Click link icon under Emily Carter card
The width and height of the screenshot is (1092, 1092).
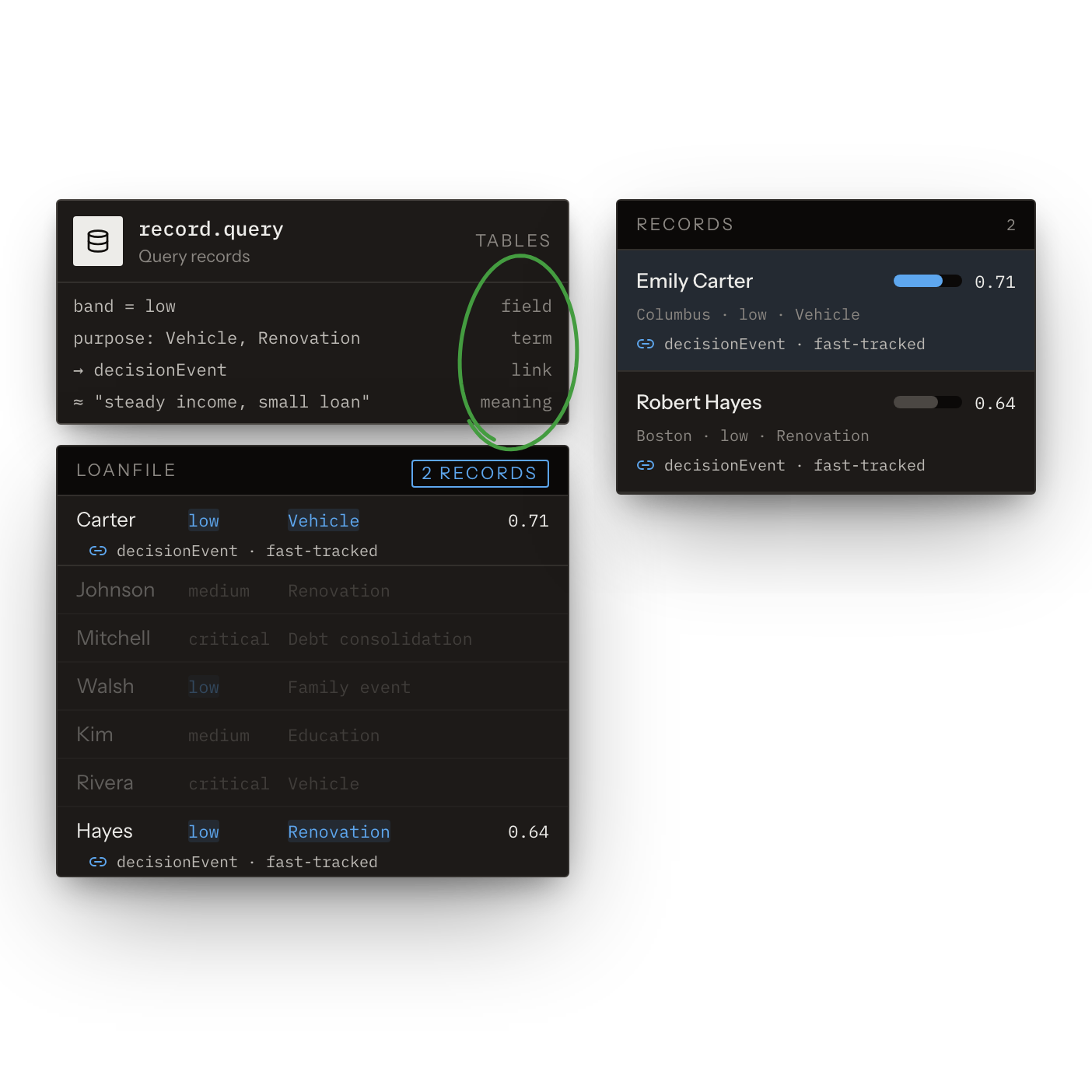pos(646,344)
